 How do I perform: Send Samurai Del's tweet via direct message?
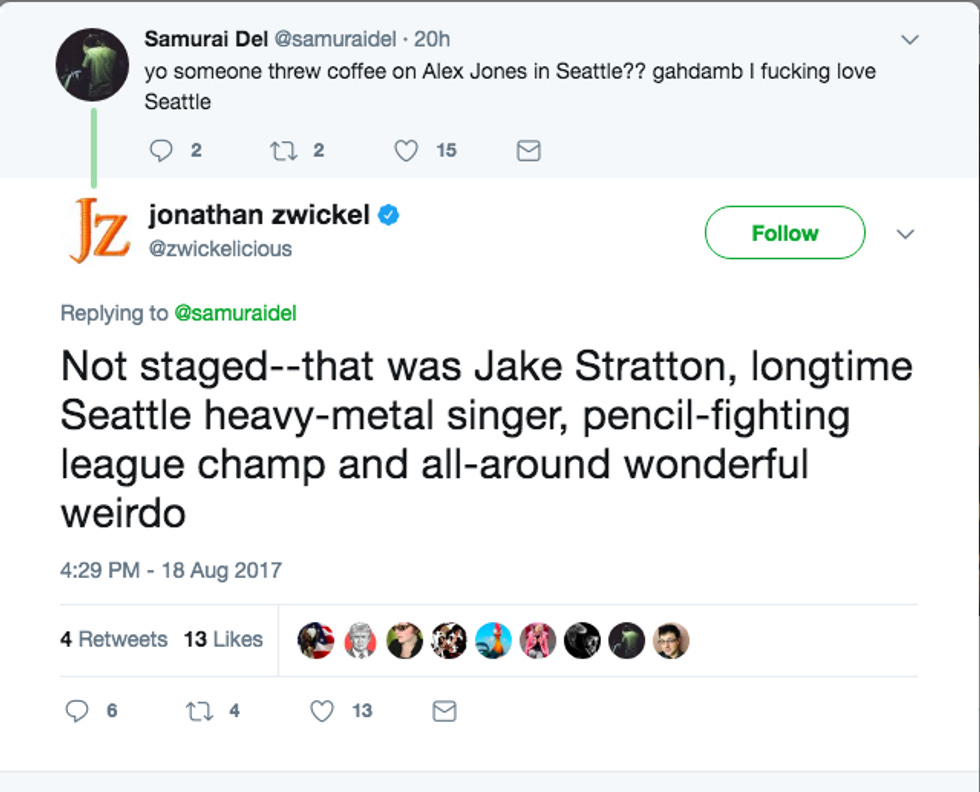[x=529, y=151]
